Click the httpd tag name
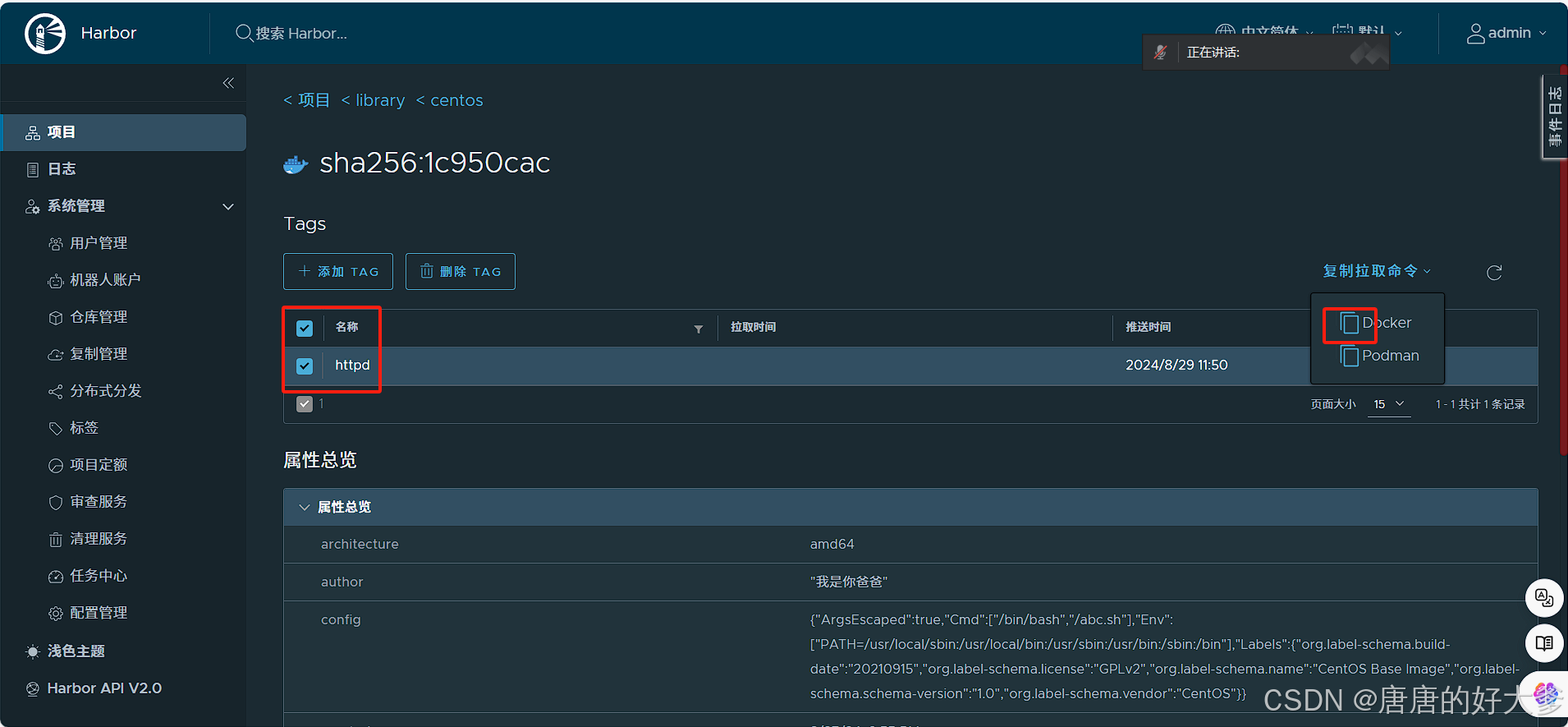The height and width of the screenshot is (727, 1568). pyautogui.click(x=352, y=365)
